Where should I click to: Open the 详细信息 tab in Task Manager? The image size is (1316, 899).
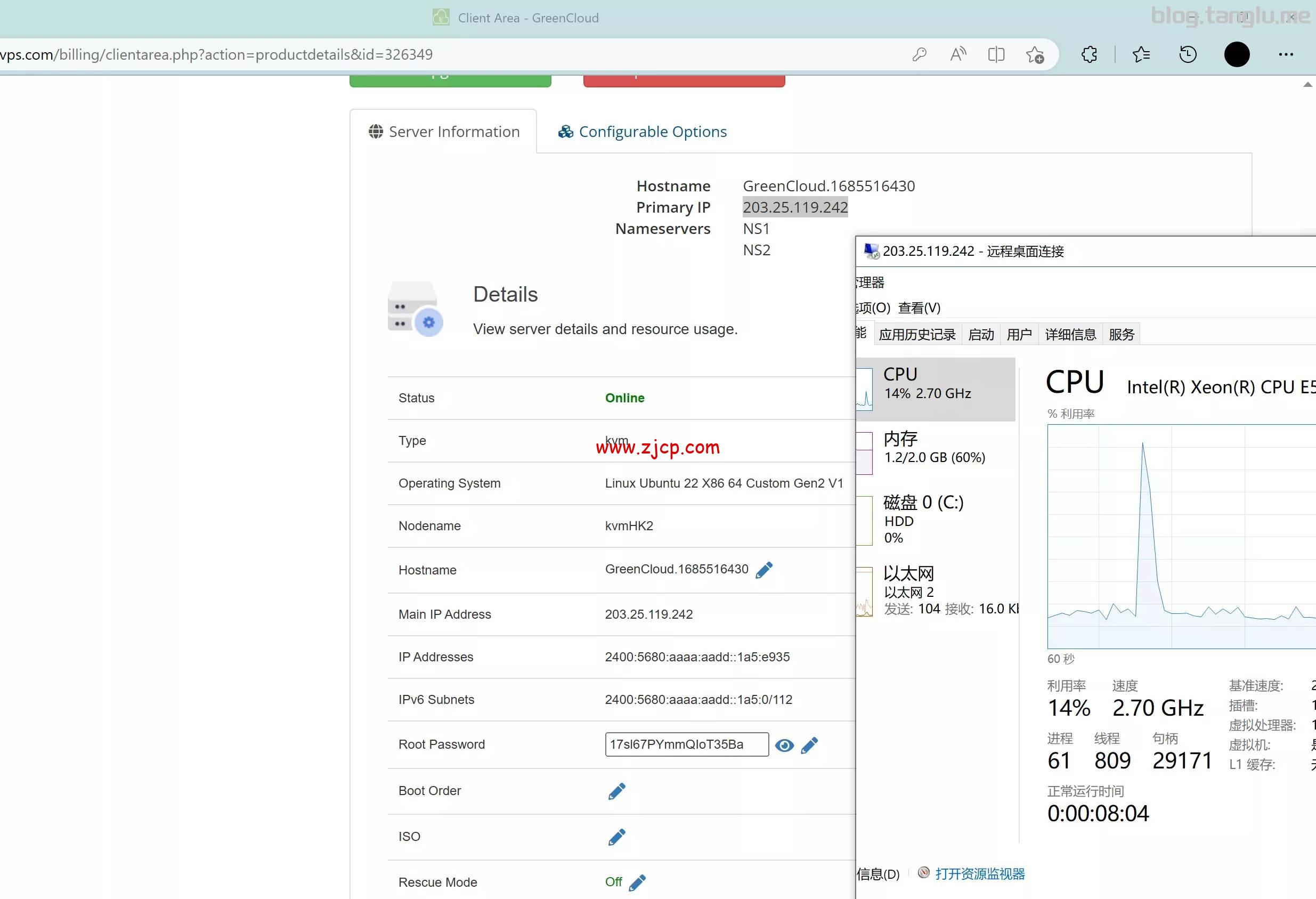1070,334
